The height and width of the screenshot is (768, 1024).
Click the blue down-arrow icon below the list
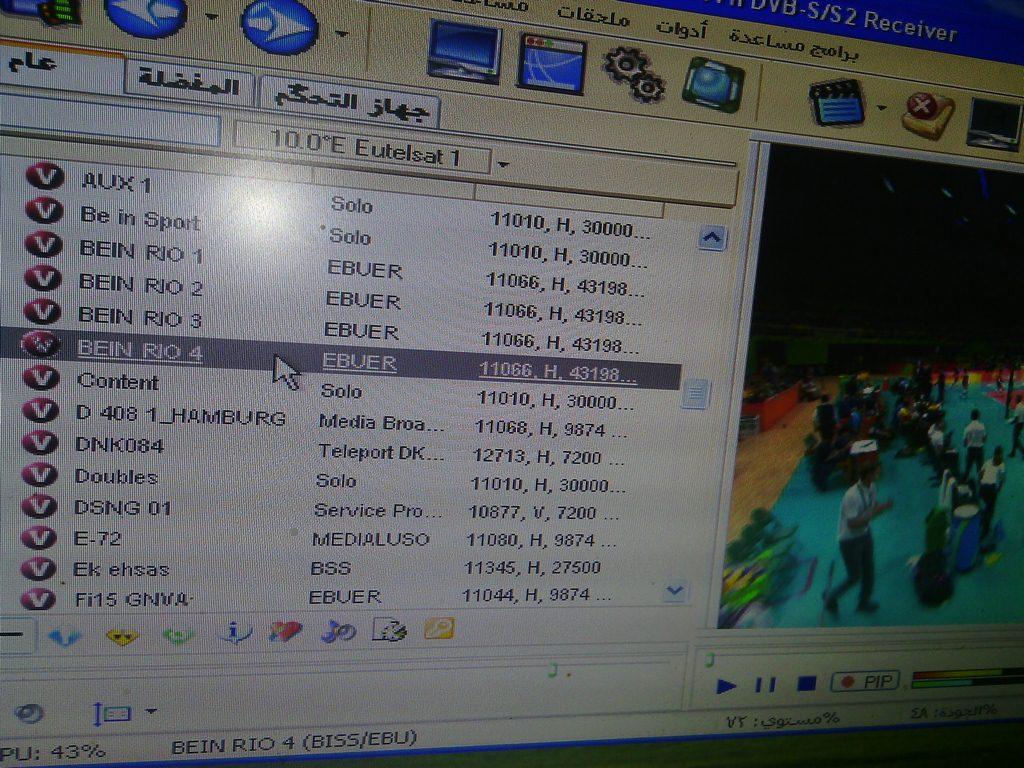[64, 636]
